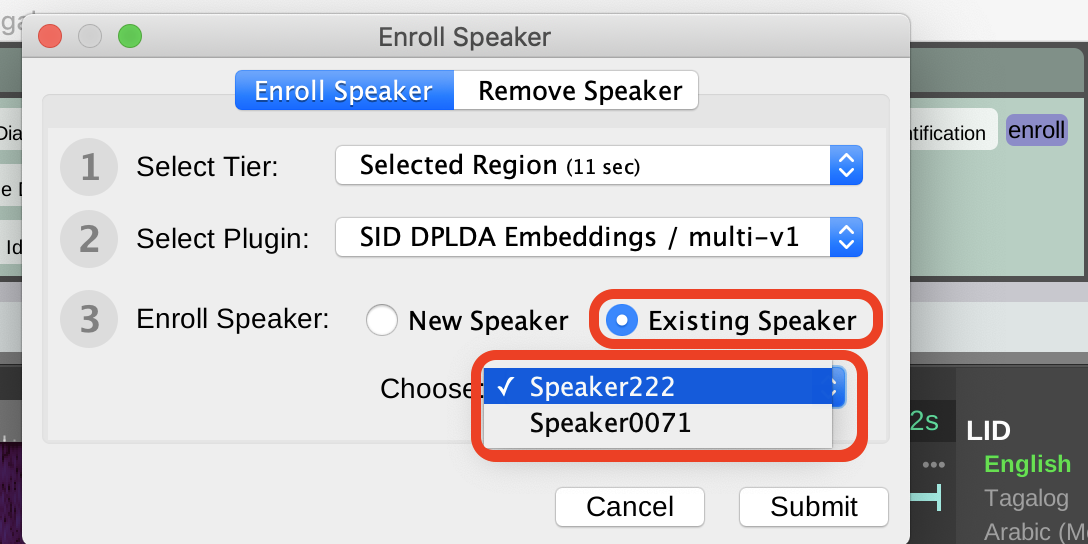Click the Cancel button
Image resolution: width=1088 pixels, height=544 pixels.
coord(629,506)
